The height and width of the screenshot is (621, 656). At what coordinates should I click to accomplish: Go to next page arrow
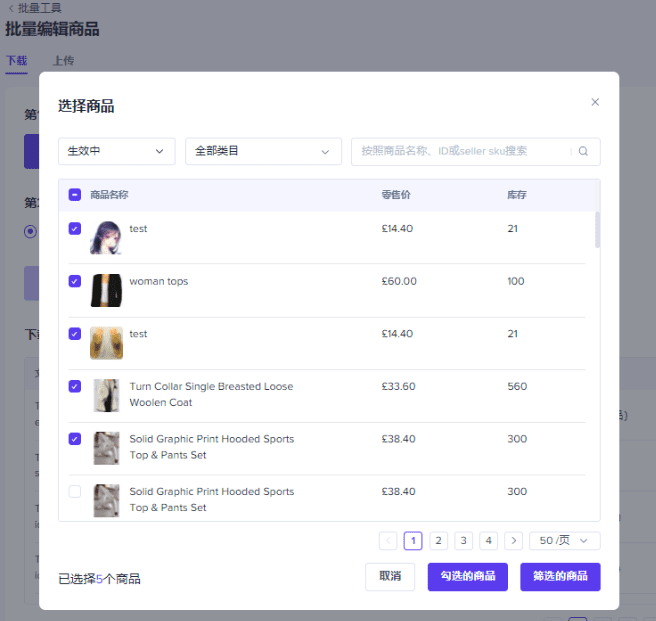513,541
